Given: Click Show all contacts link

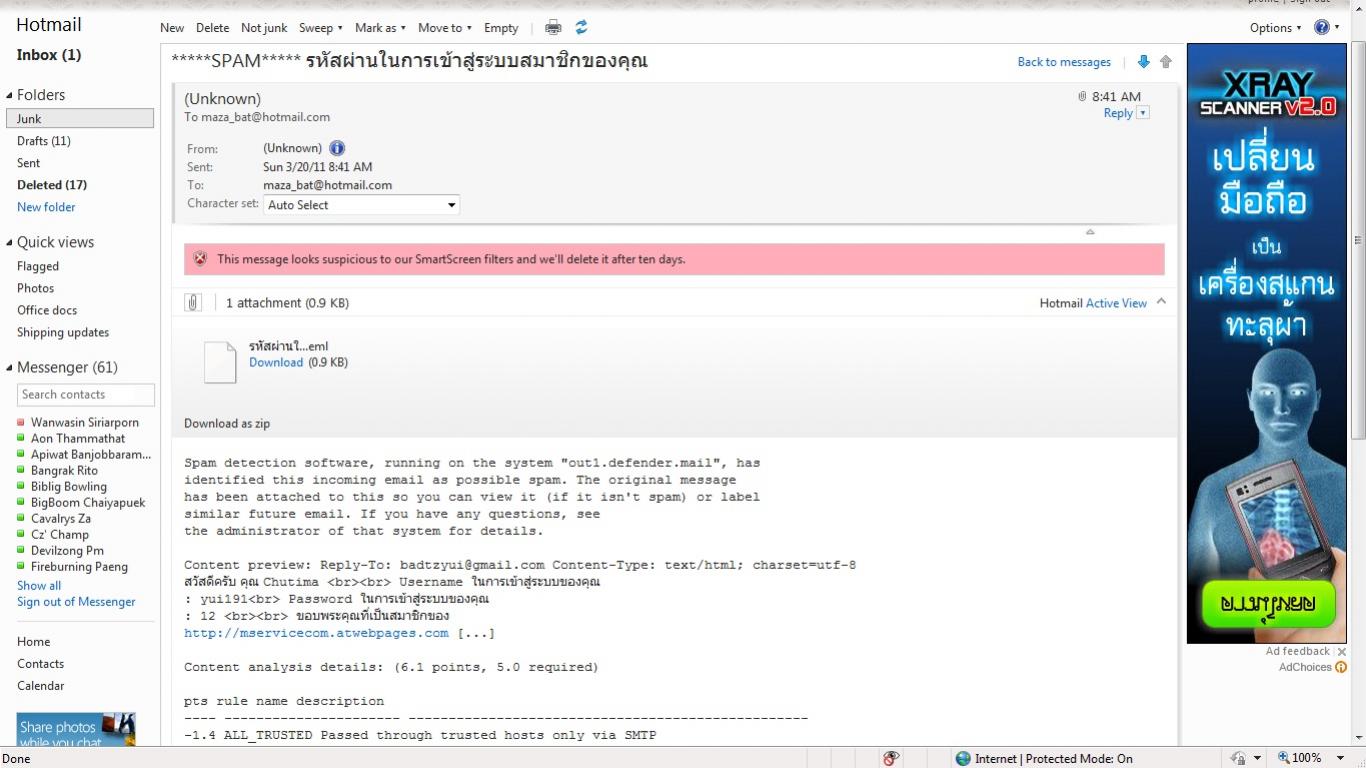Looking at the screenshot, I should tap(39, 586).
